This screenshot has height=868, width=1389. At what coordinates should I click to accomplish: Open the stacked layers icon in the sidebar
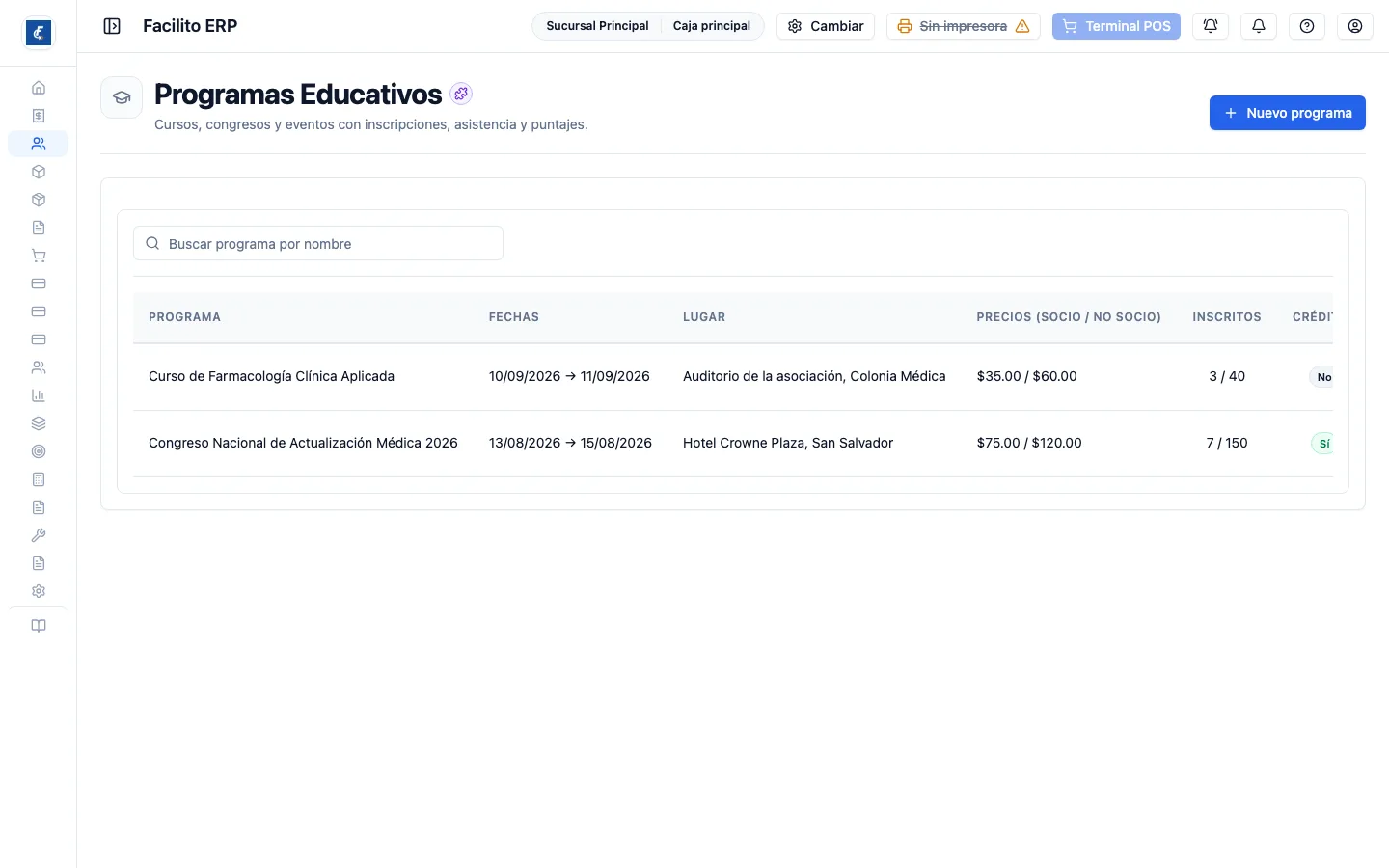pos(39,423)
